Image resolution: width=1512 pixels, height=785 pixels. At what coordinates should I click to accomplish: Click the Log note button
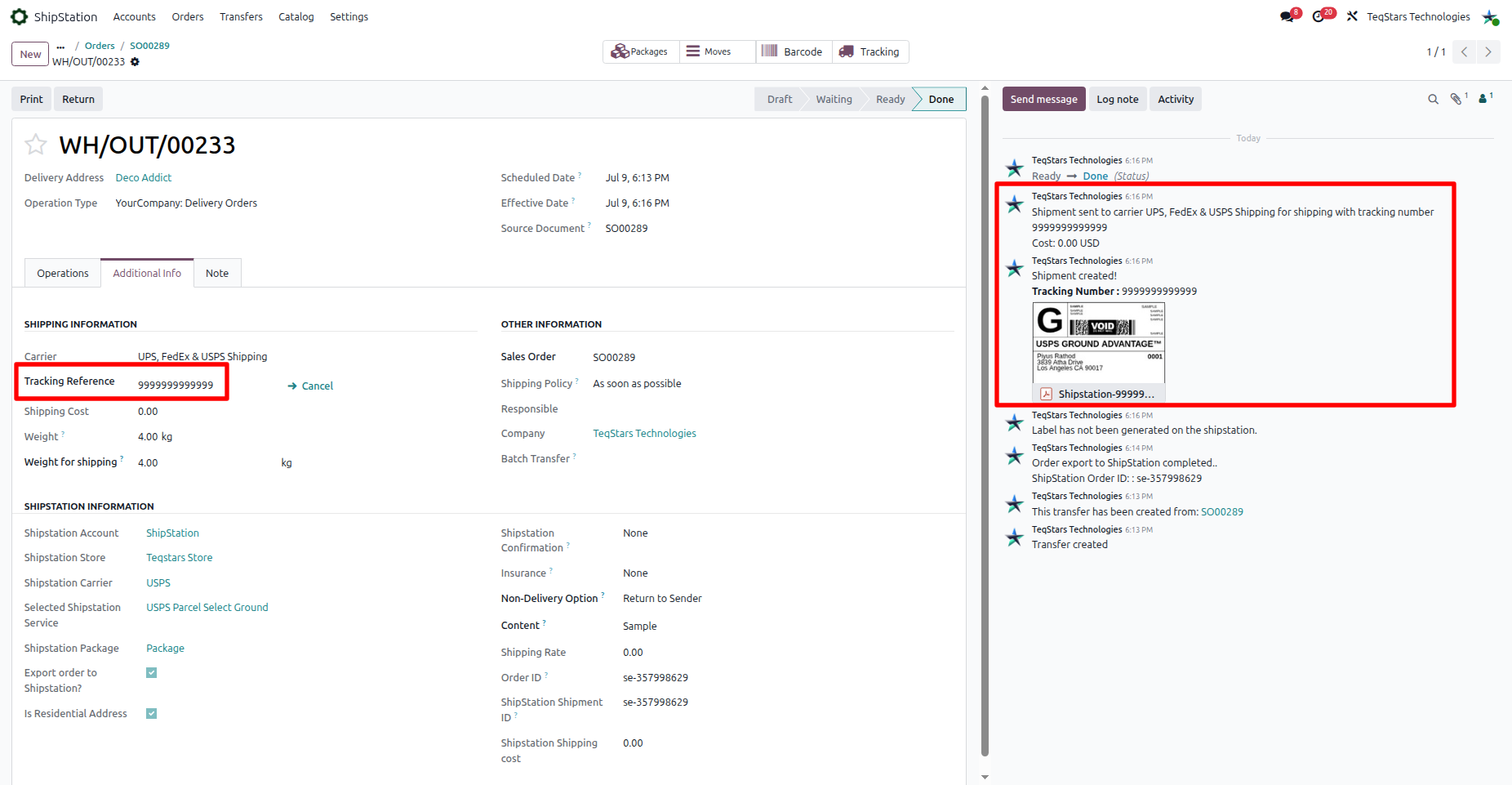[x=1118, y=99]
